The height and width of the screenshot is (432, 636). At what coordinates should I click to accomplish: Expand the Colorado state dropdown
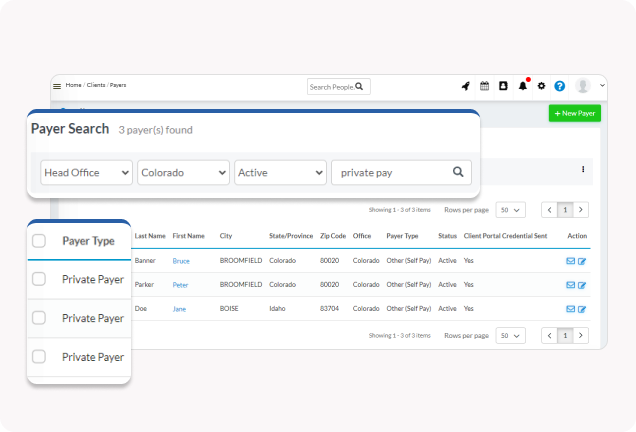[183, 173]
